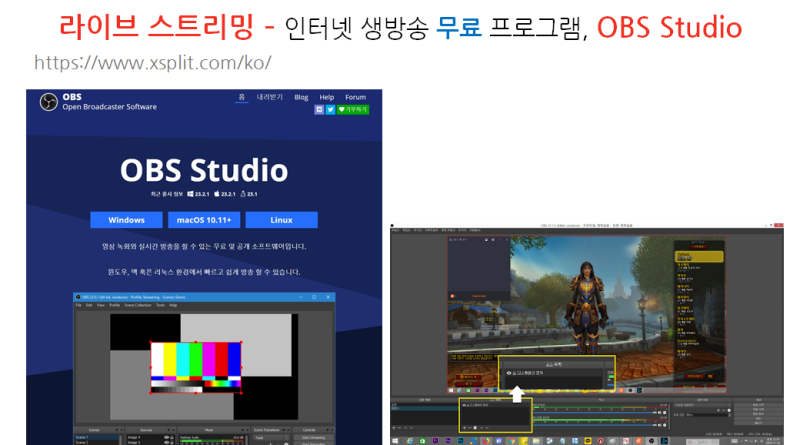Download OBS Studio for macOS 10.11+
Viewport: 800px width, 445px height.
204,220
